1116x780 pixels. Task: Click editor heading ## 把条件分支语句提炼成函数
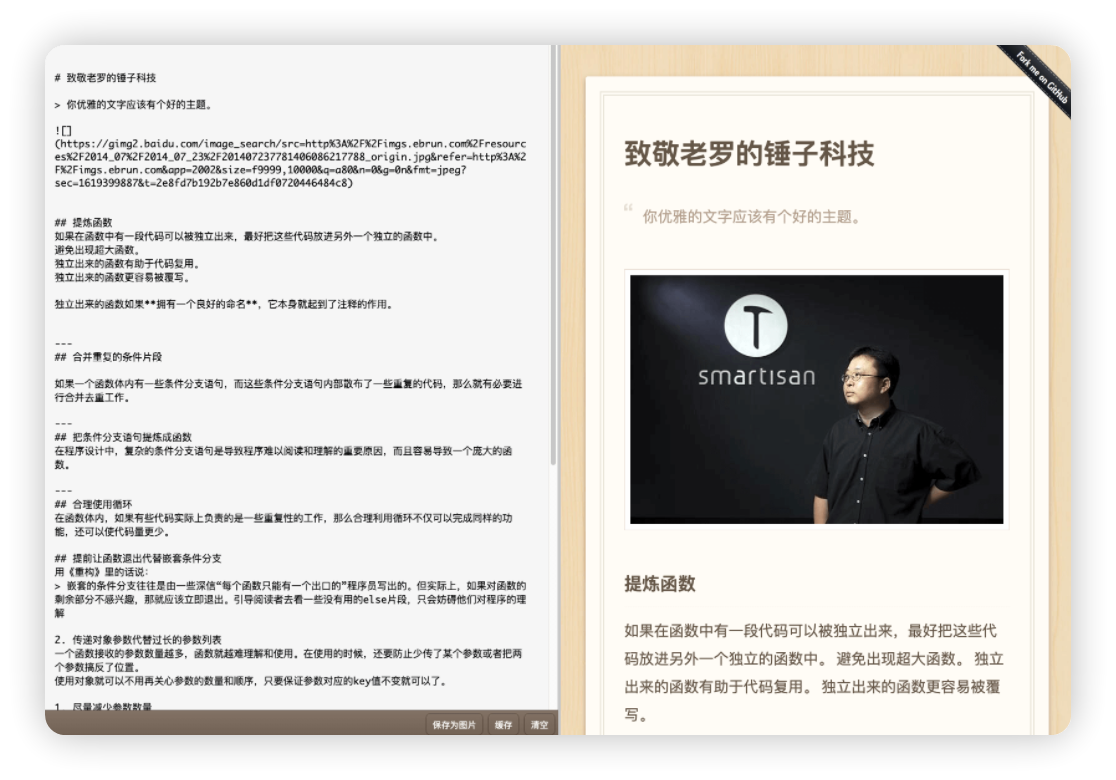[123, 437]
